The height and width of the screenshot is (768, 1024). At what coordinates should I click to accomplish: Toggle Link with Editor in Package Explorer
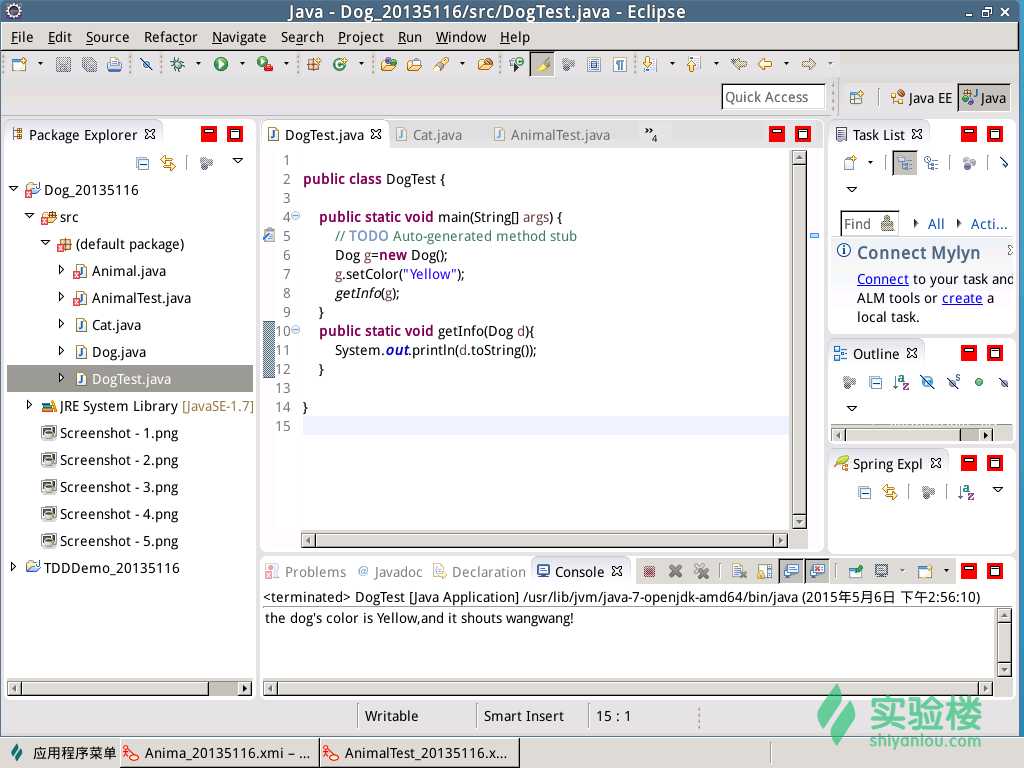[x=168, y=163]
